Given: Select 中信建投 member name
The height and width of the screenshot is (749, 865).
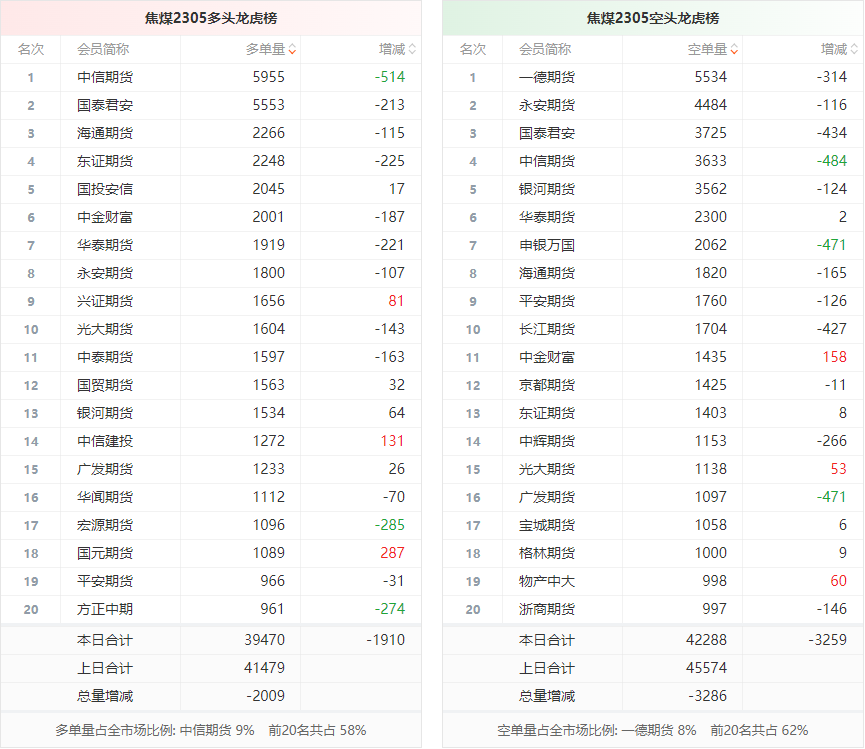Looking at the screenshot, I should tap(105, 441).
